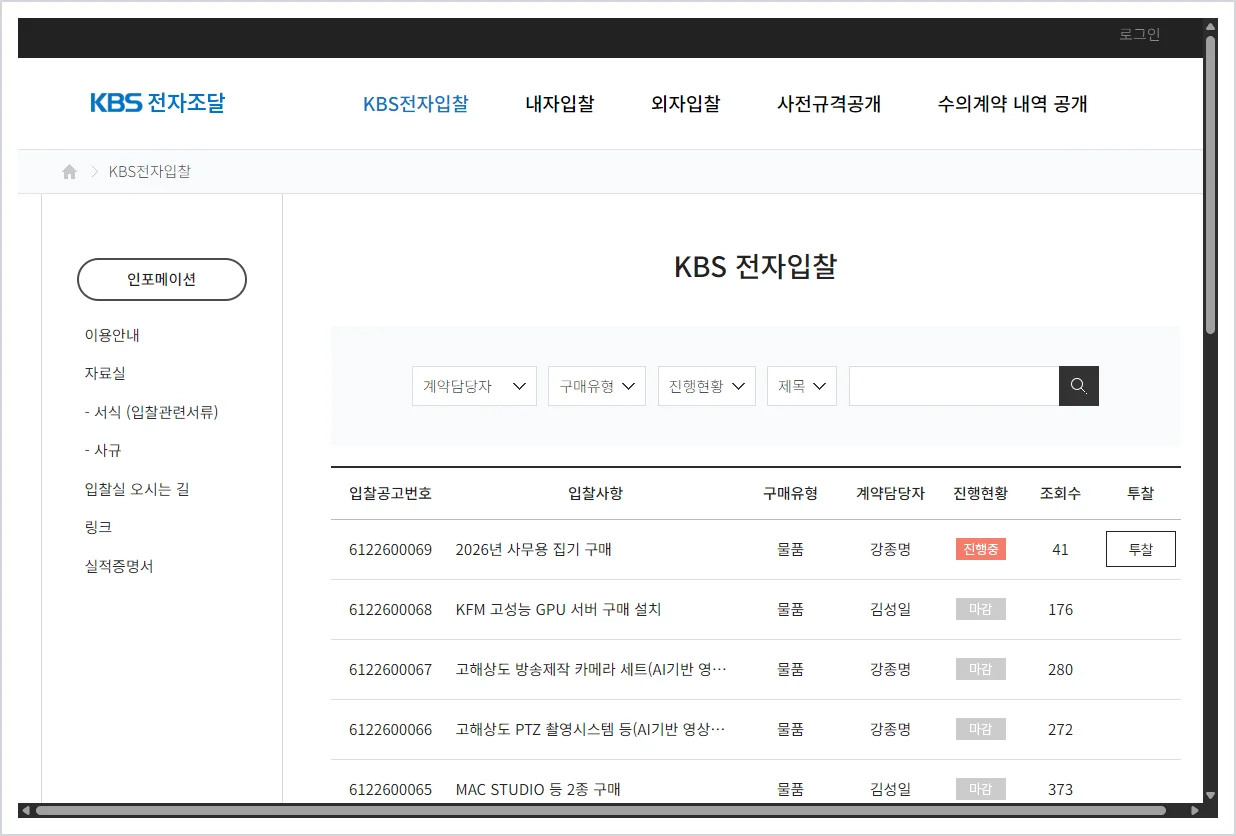Focus the search keyword input field
The image size is (1236, 836).
[x=954, y=386]
